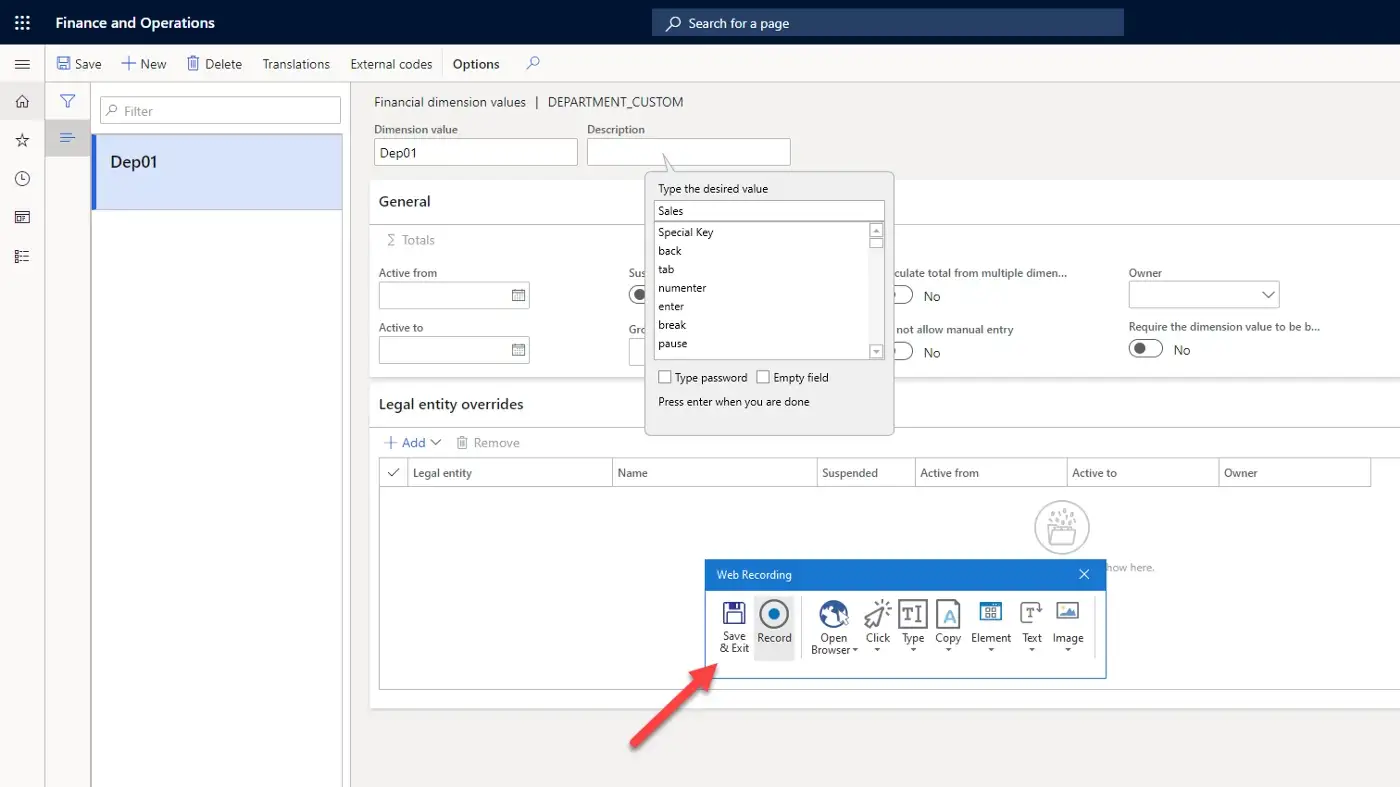
Task: Collapse the General section header
Action: point(405,201)
